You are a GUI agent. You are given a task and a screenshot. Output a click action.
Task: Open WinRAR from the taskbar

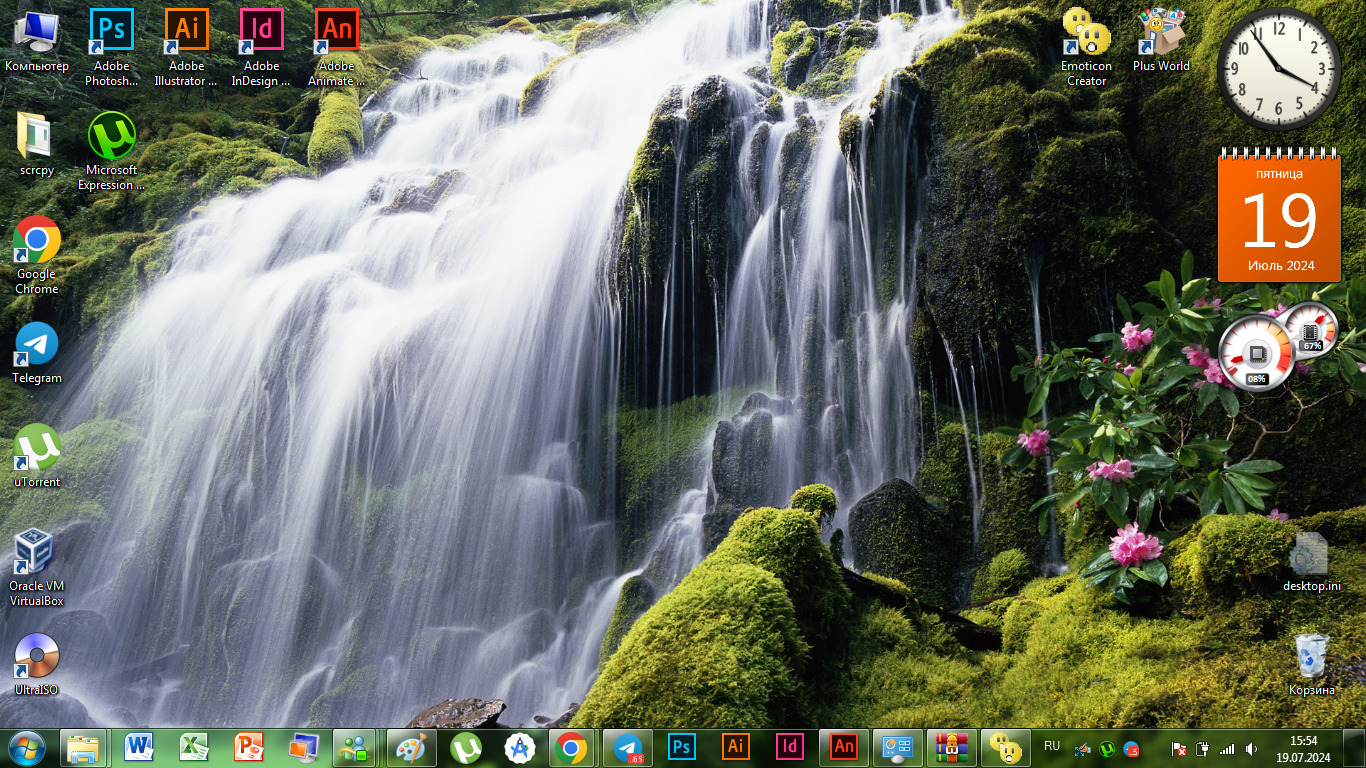951,747
